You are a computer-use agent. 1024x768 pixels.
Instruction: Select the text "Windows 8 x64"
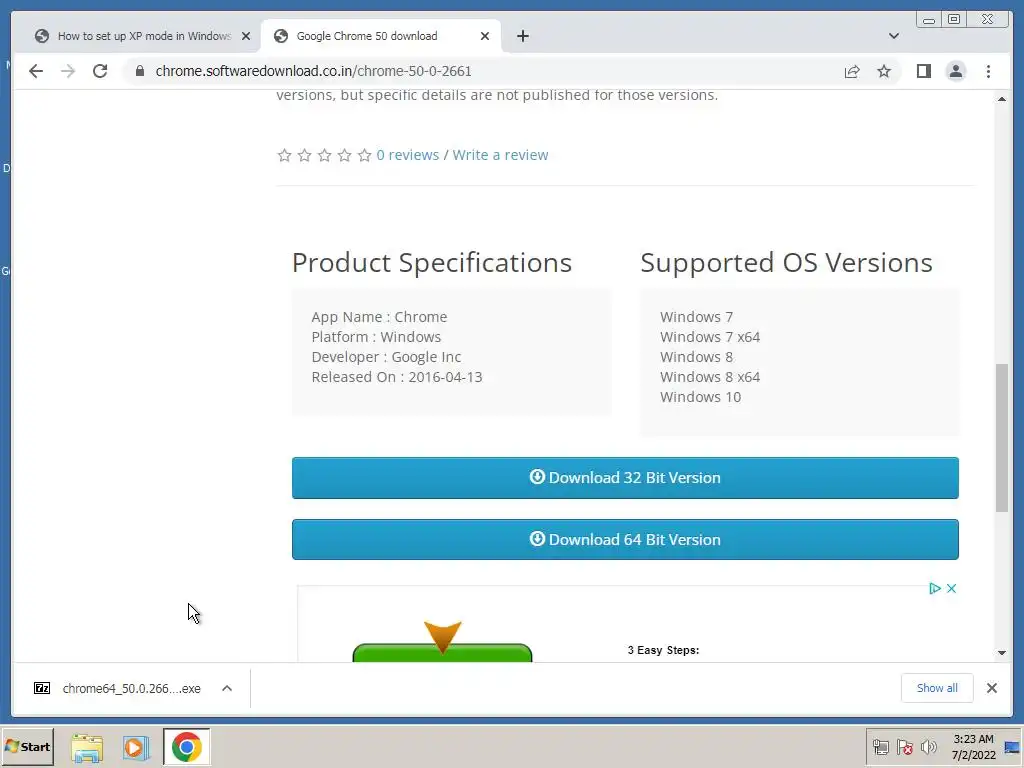point(710,377)
